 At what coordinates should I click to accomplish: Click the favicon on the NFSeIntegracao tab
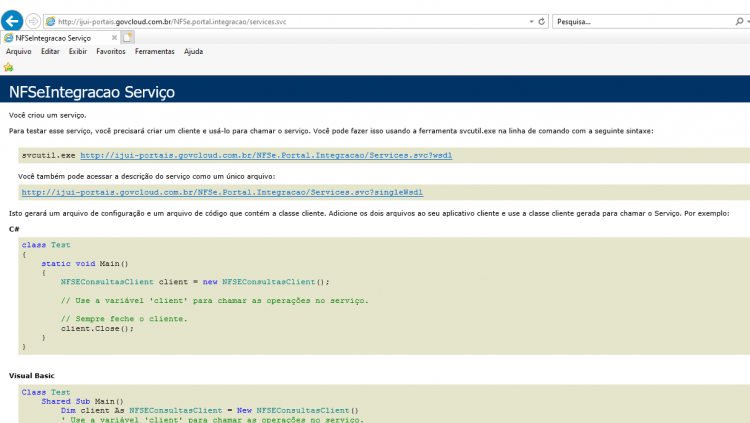click(9, 38)
